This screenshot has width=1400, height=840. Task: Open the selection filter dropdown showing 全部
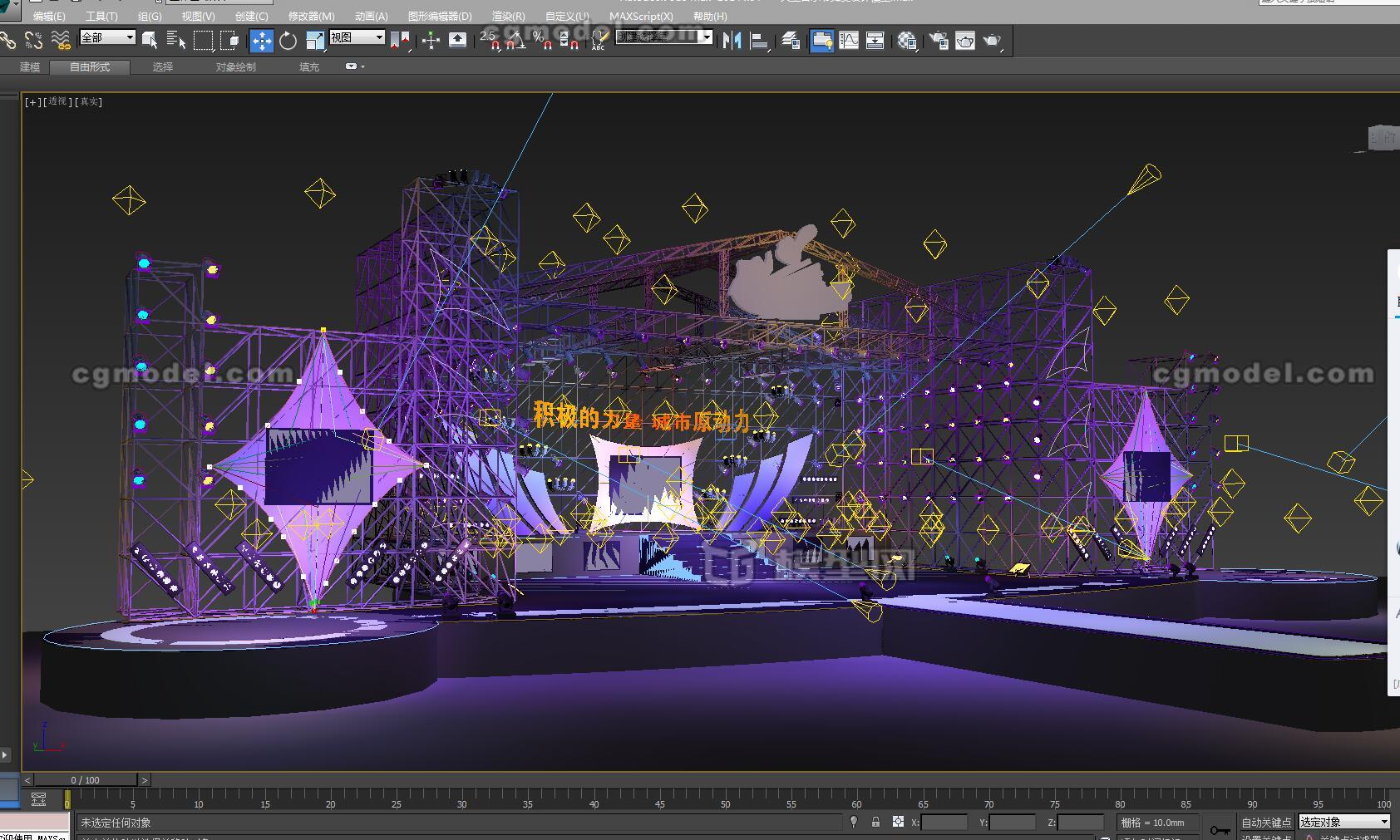(x=107, y=37)
